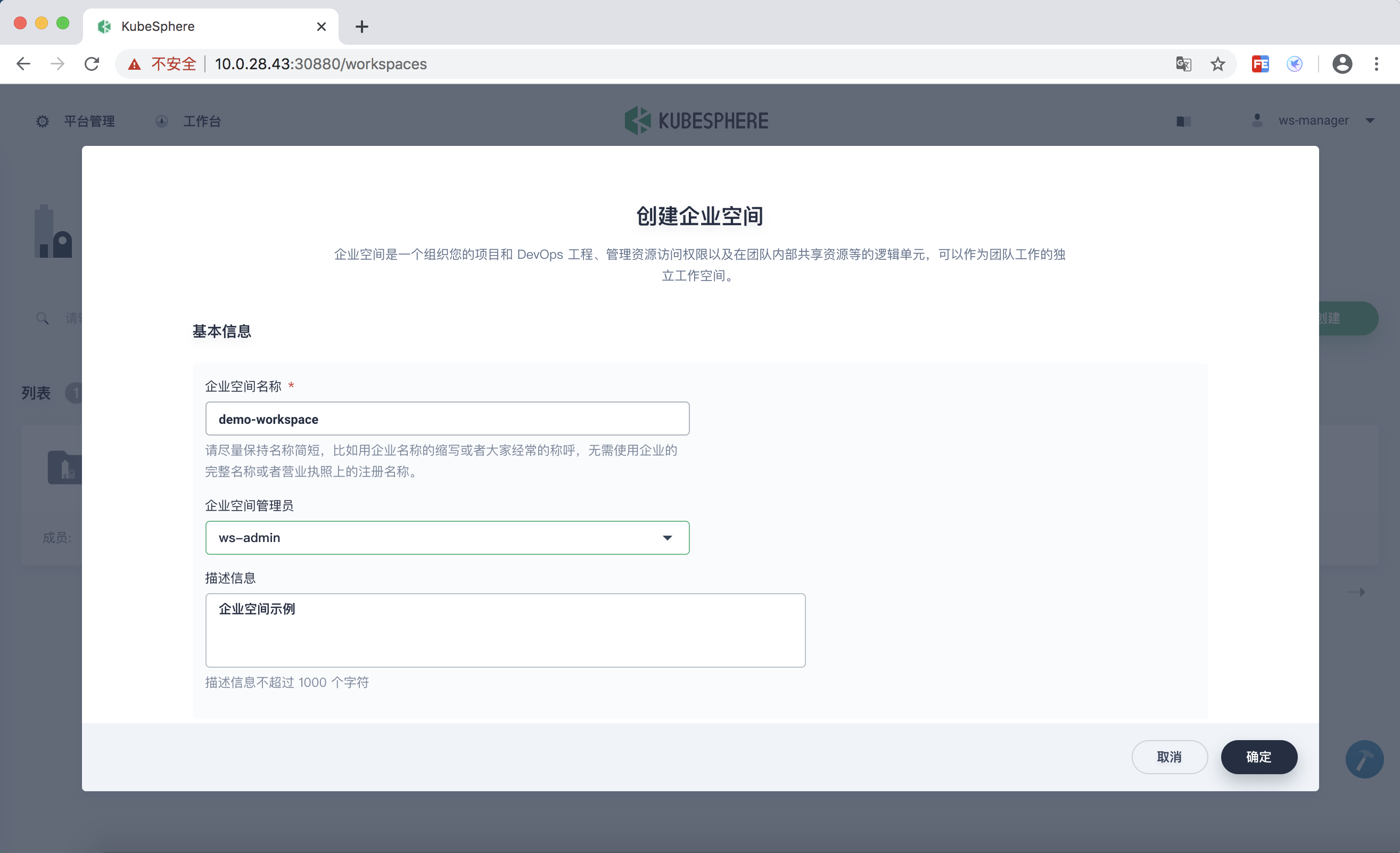Close the KubeSphere tab
The image size is (1400, 853).
(321, 27)
